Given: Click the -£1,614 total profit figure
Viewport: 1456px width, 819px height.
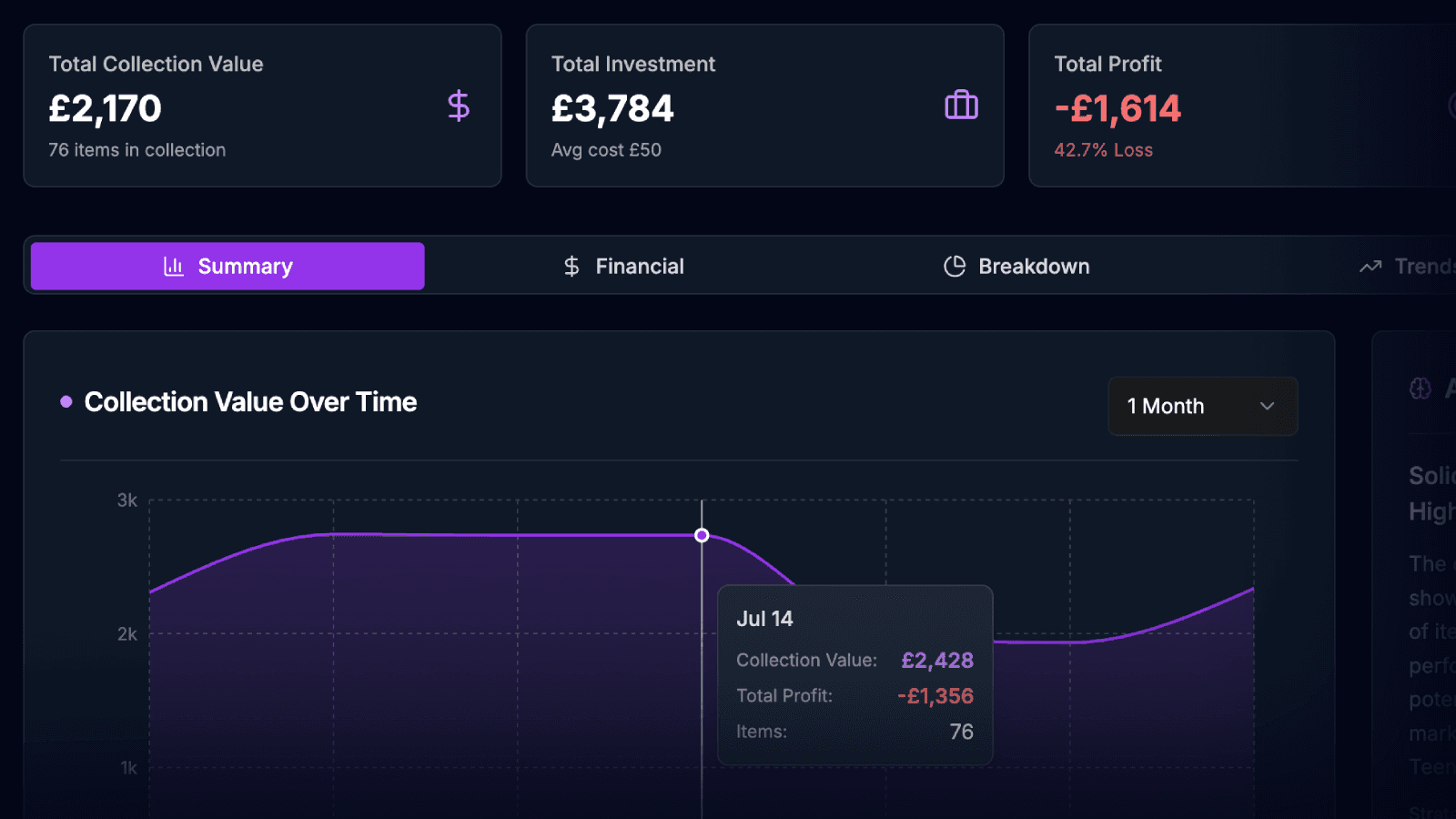Looking at the screenshot, I should pyautogui.click(x=1117, y=108).
